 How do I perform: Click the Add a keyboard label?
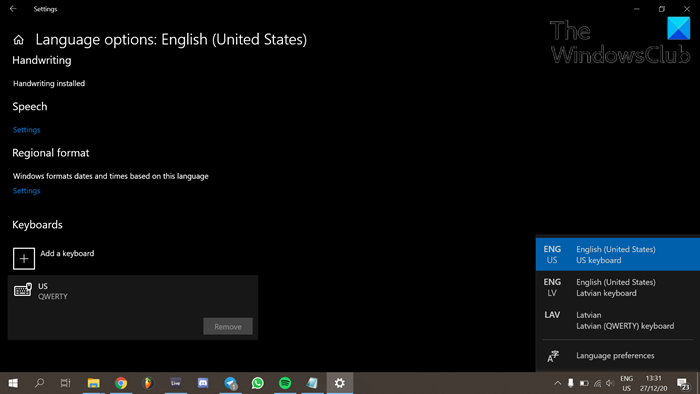tap(67, 253)
